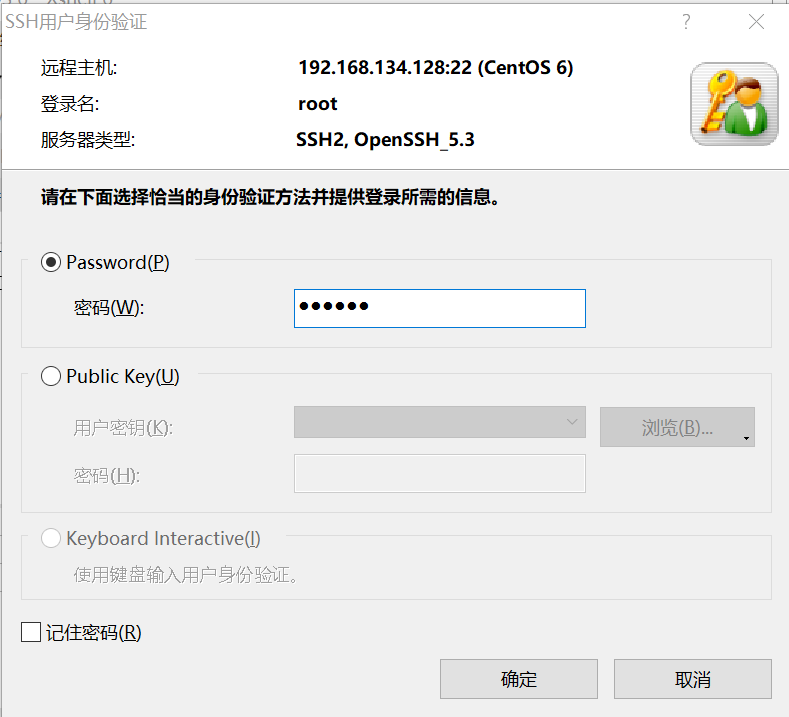Click the 远程主机 label
Image resolution: width=789 pixels, height=717 pixels.
pyautogui.click(x=79, y=67)
